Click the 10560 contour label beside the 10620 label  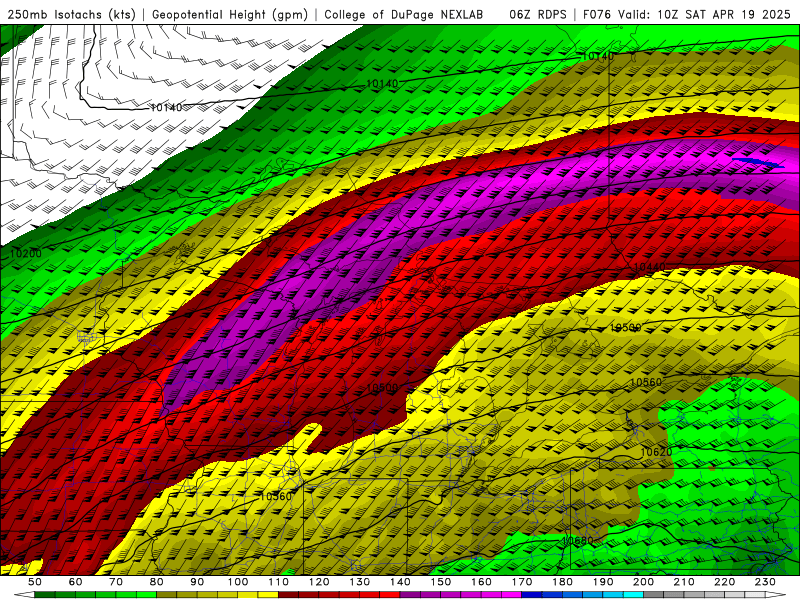(x=646, y=382)
